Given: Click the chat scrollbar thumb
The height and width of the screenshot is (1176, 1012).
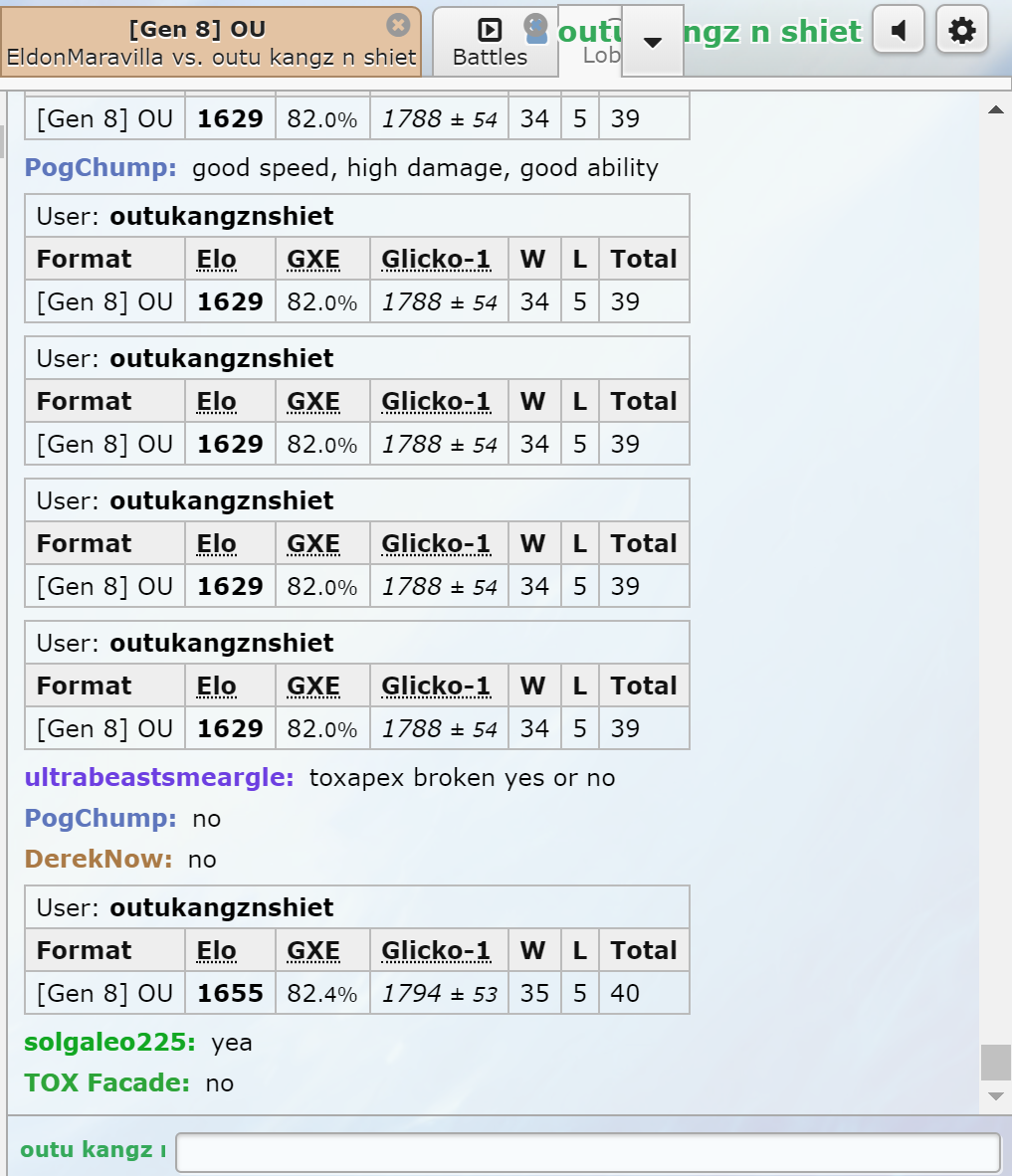Looking at the screenshot, I should 995,1062.
